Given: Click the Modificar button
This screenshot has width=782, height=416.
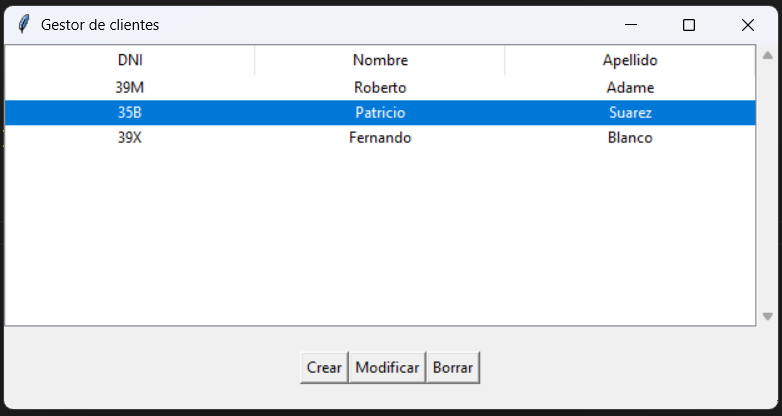Looking at the screenshot, I should pos(387,368).
